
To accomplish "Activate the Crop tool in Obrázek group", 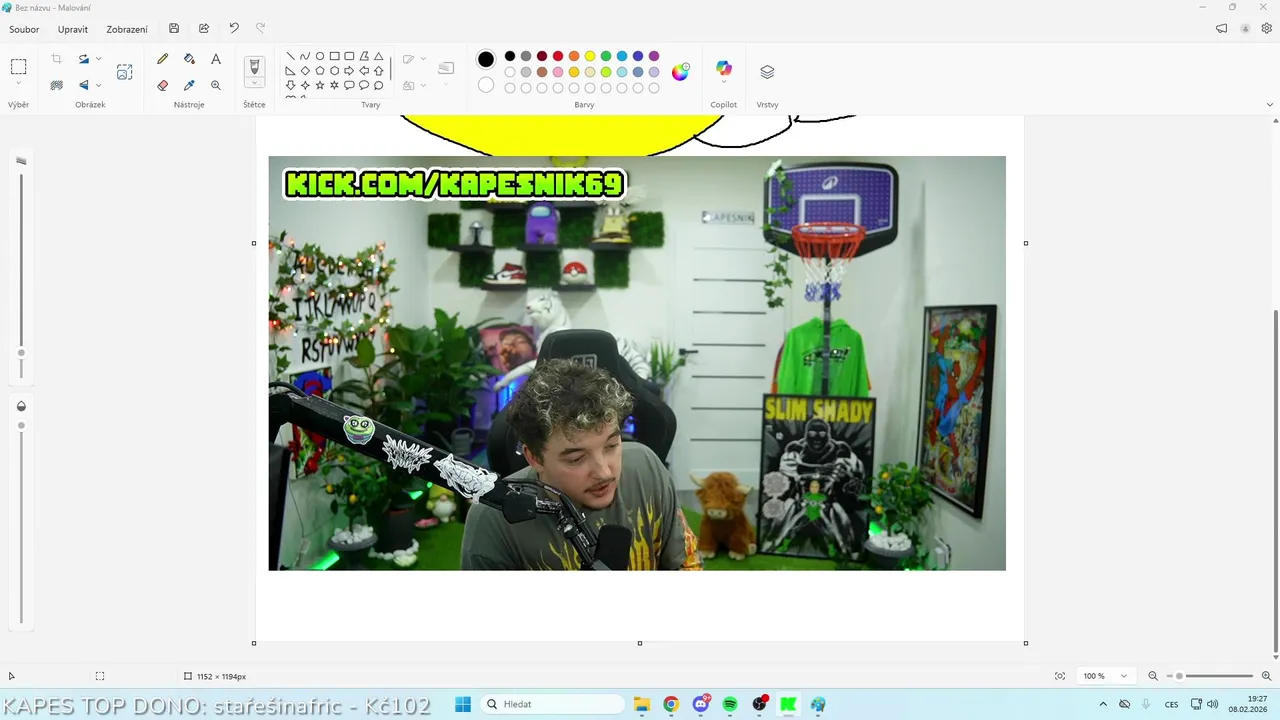I will 56,59.
